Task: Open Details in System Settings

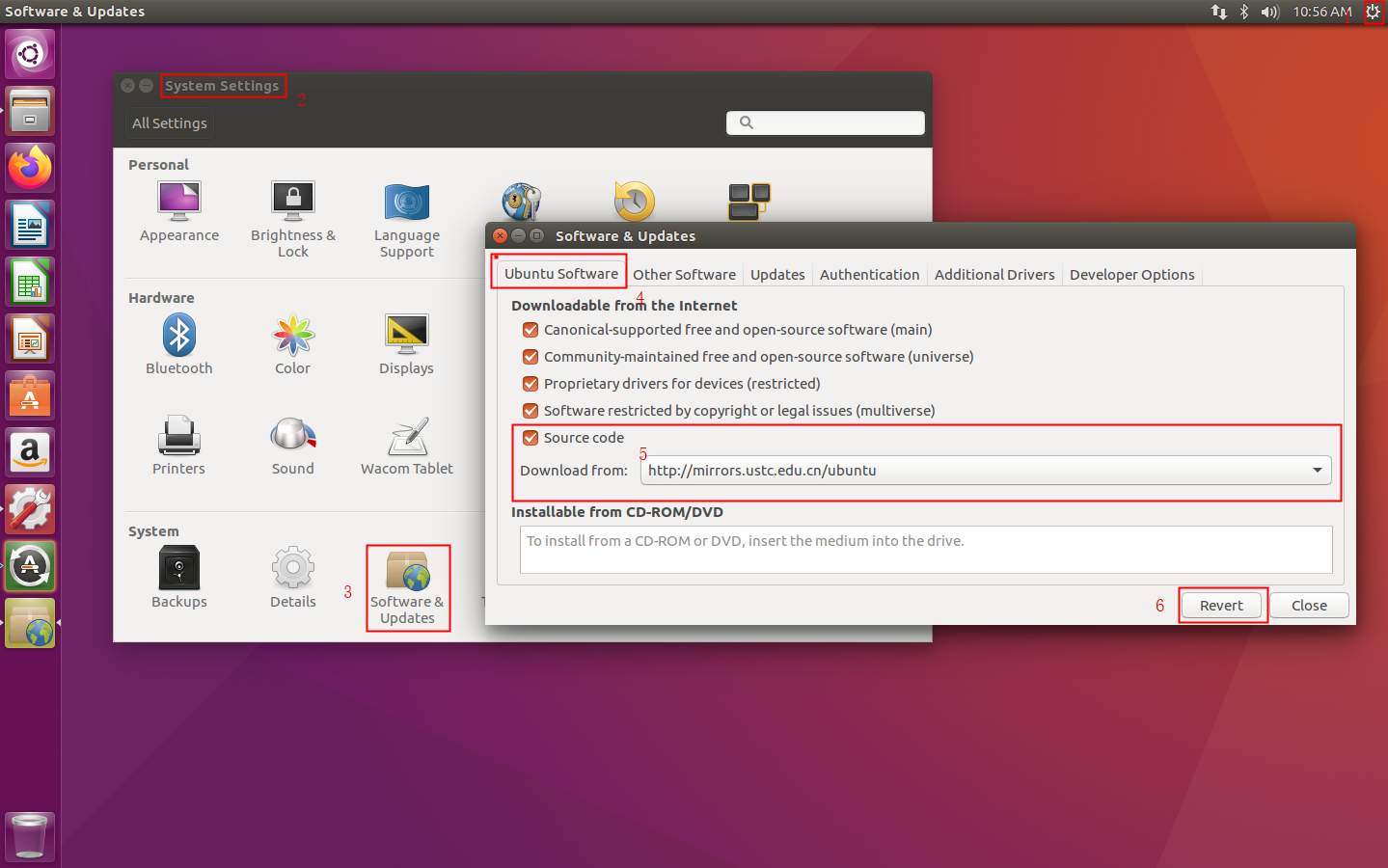Action: [293, 578]
